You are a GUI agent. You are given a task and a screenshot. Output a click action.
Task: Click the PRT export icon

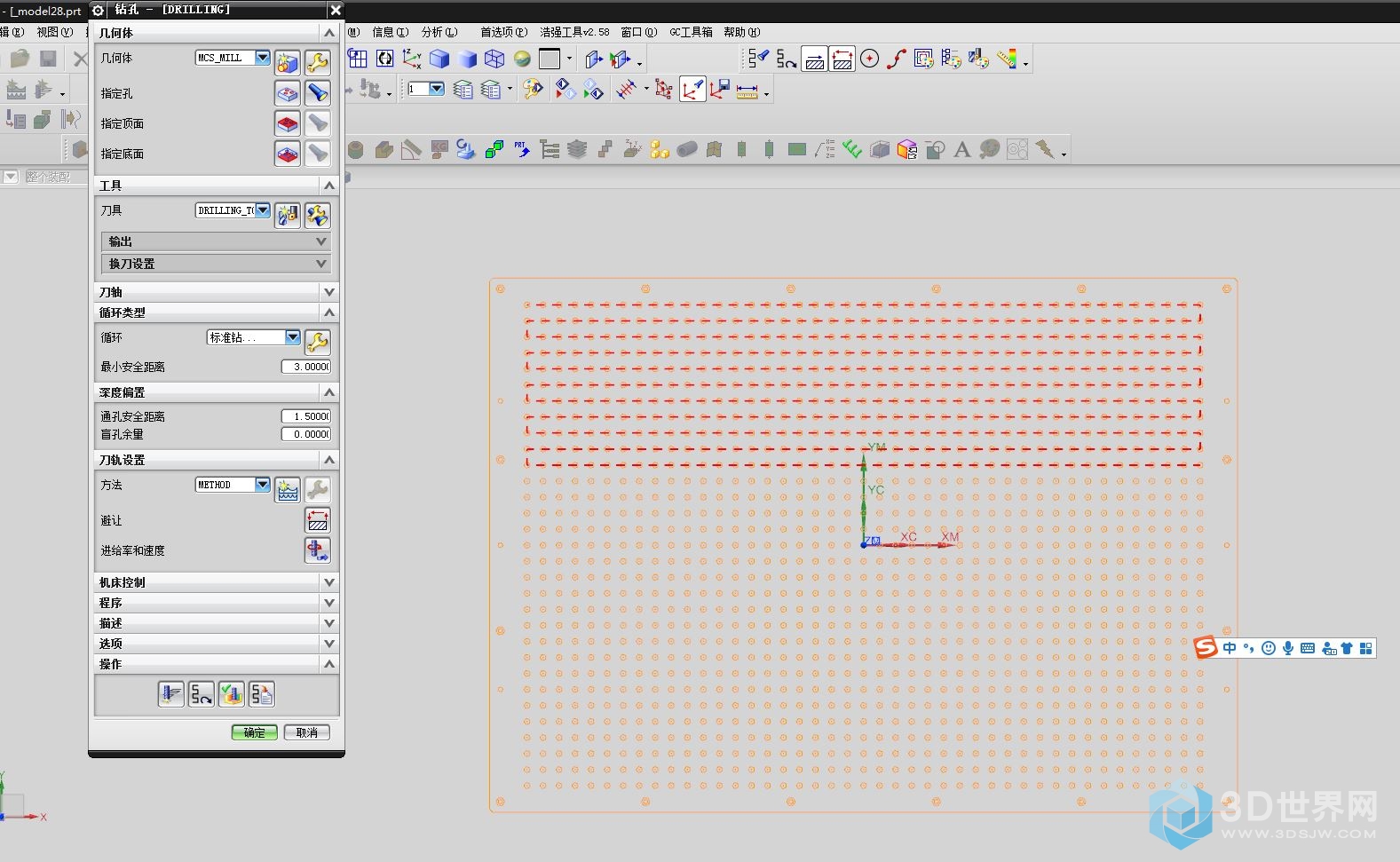(x=522, y=149)
